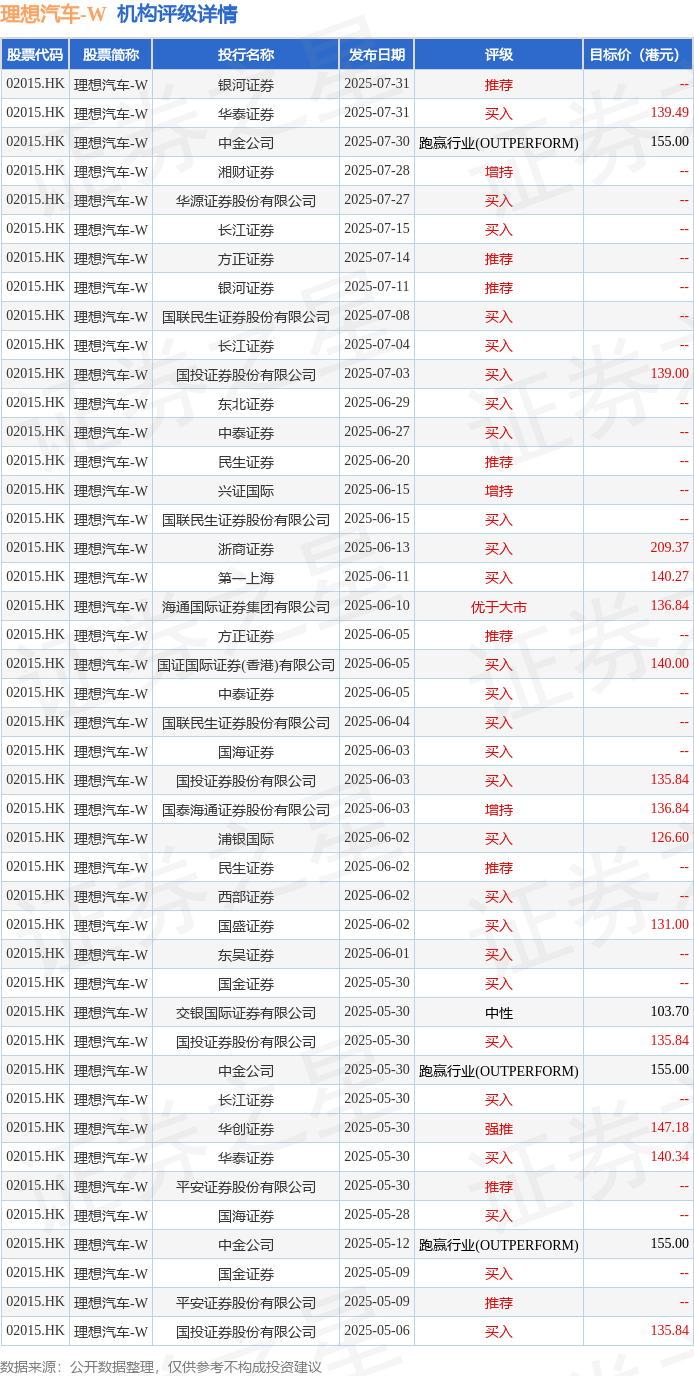The image size is (694, 1376).
Task: Click the date 2025-07-15
Action: pos(377,229)
